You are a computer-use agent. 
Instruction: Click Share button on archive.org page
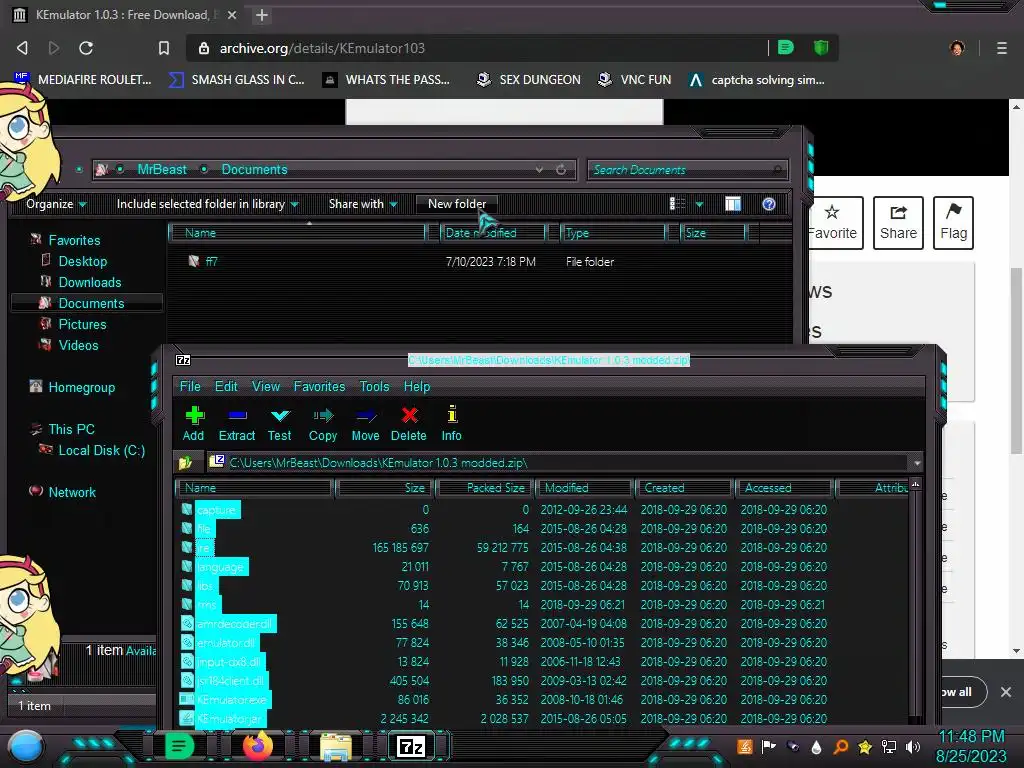898,222
